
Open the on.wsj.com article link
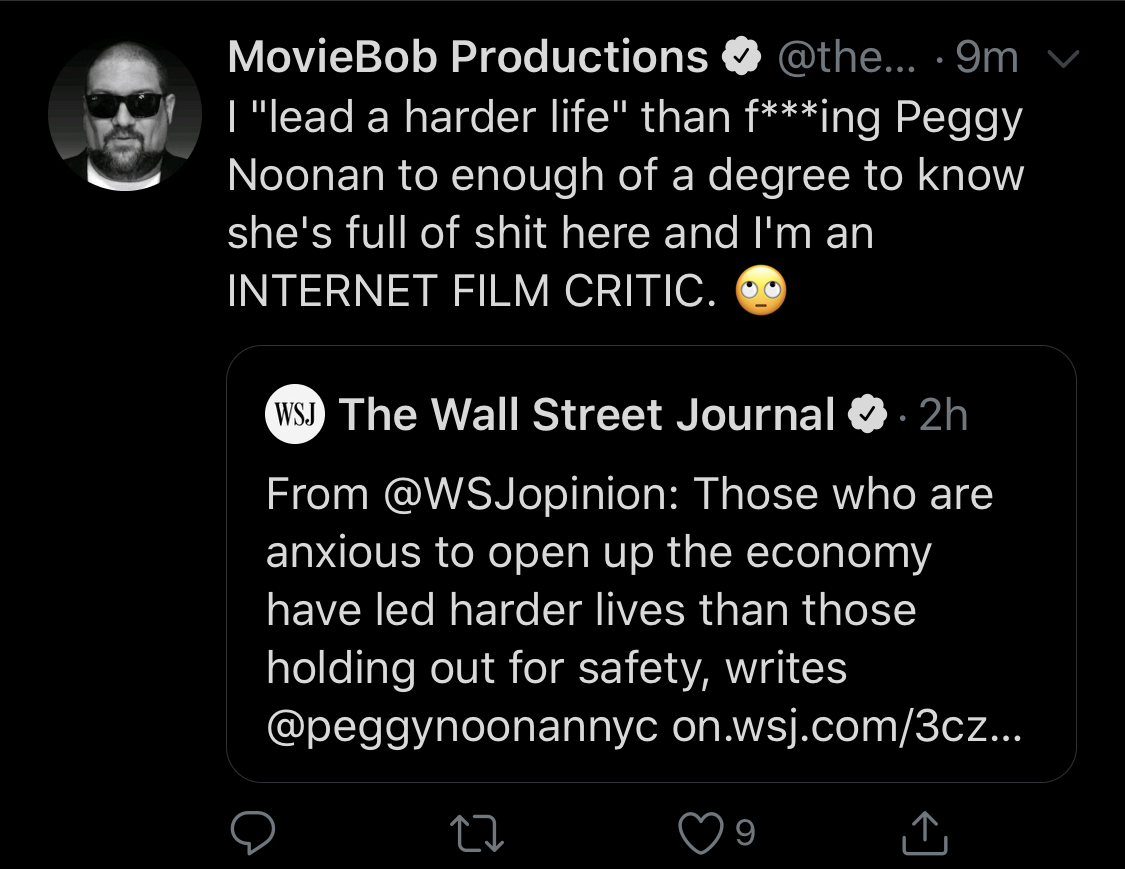pos(847,727)
